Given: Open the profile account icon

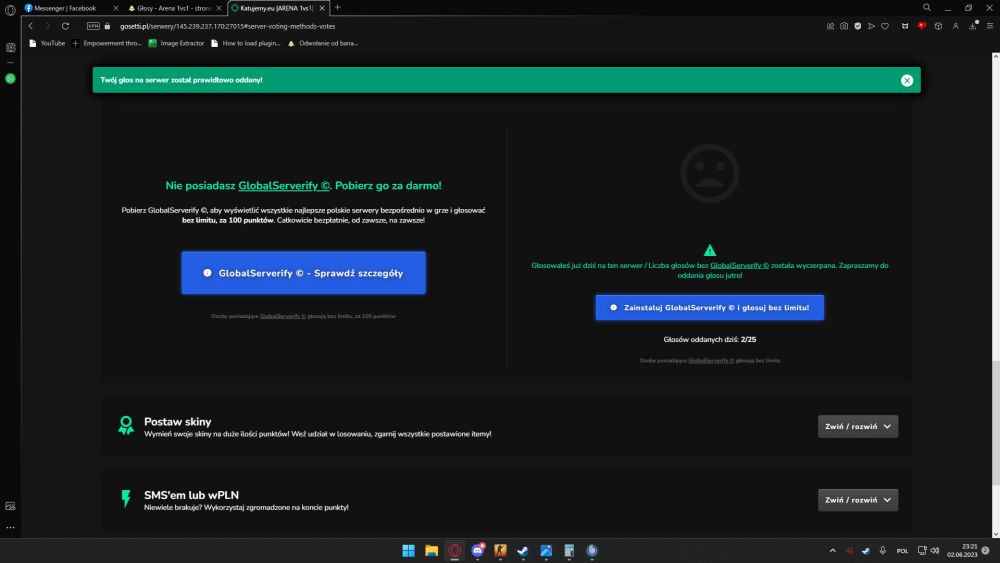Looking at the screenshot, I should tap(955, 26).
